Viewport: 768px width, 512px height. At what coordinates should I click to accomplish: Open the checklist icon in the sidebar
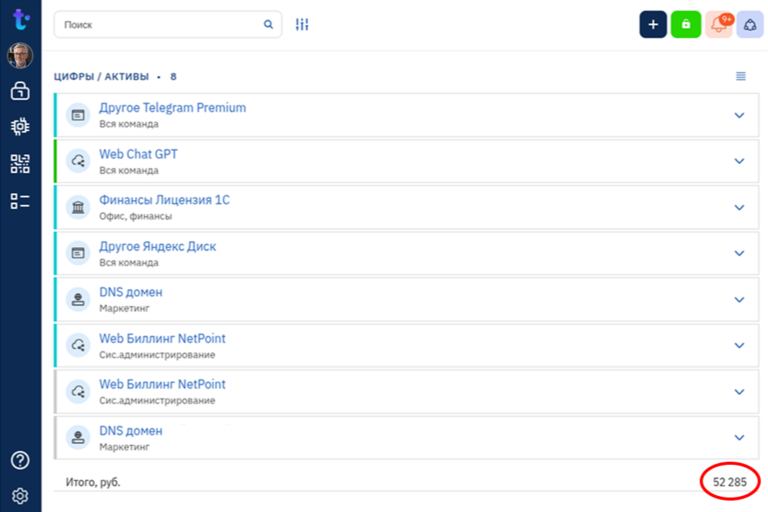[x=20, y=201]
